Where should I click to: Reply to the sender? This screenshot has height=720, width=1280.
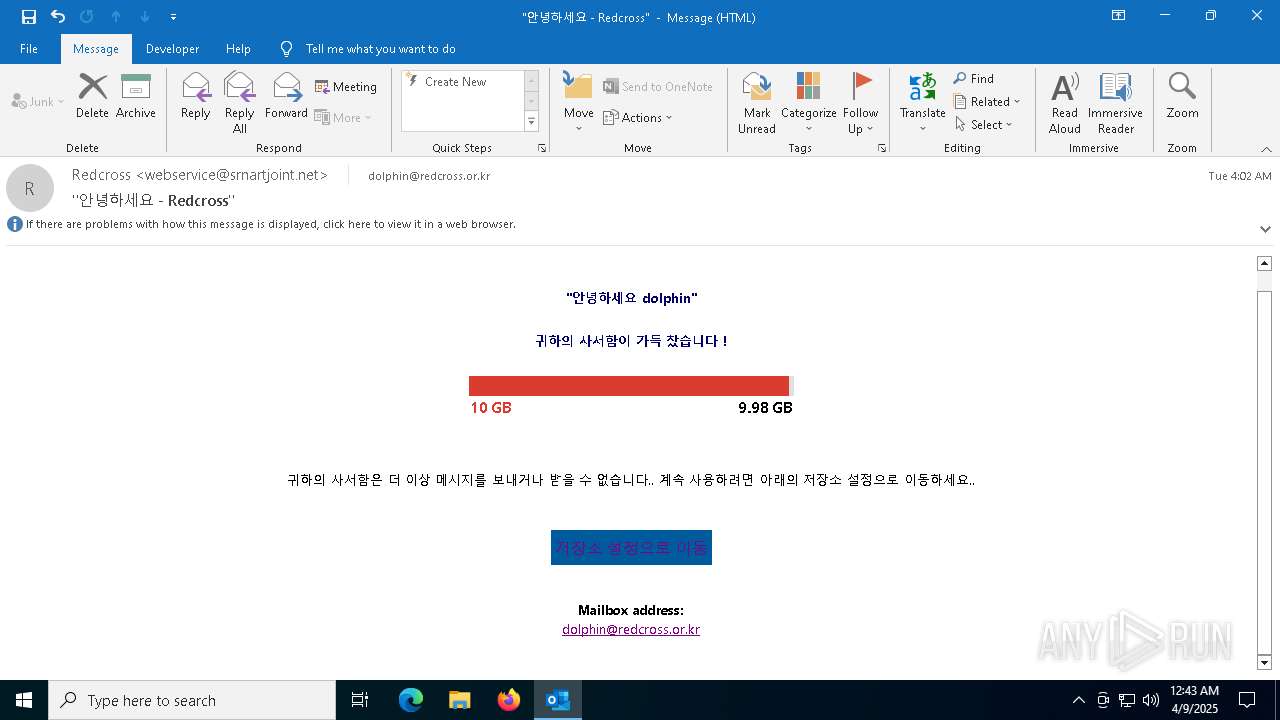pyautogui.click(x=196, y=96)
